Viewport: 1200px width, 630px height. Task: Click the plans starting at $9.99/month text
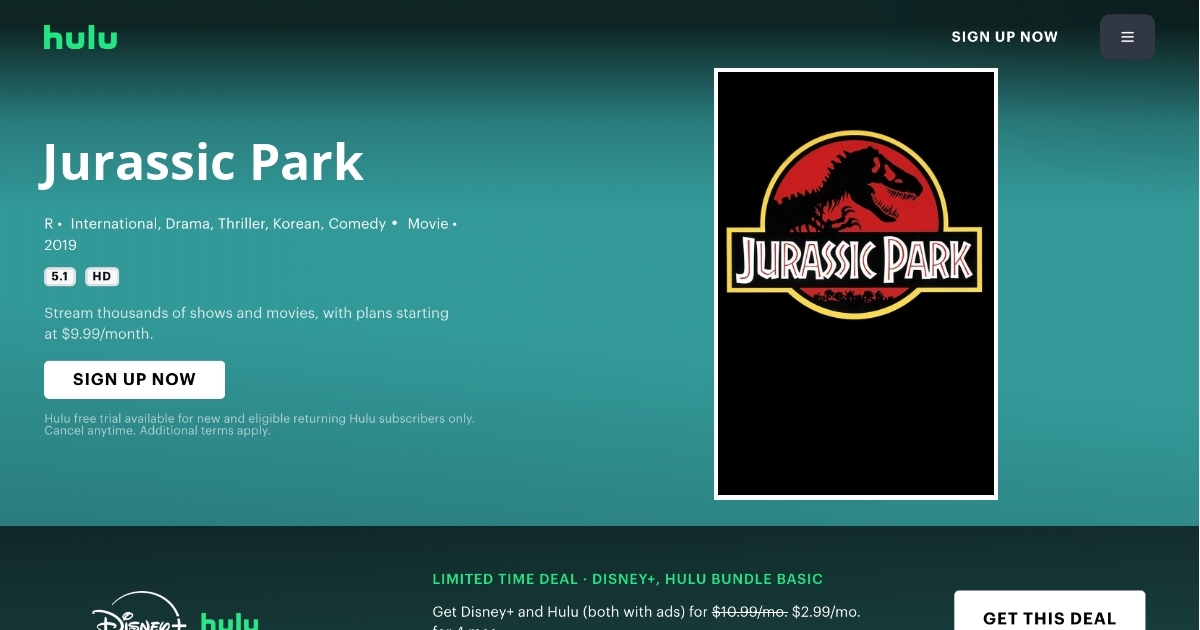click(246, 323)
